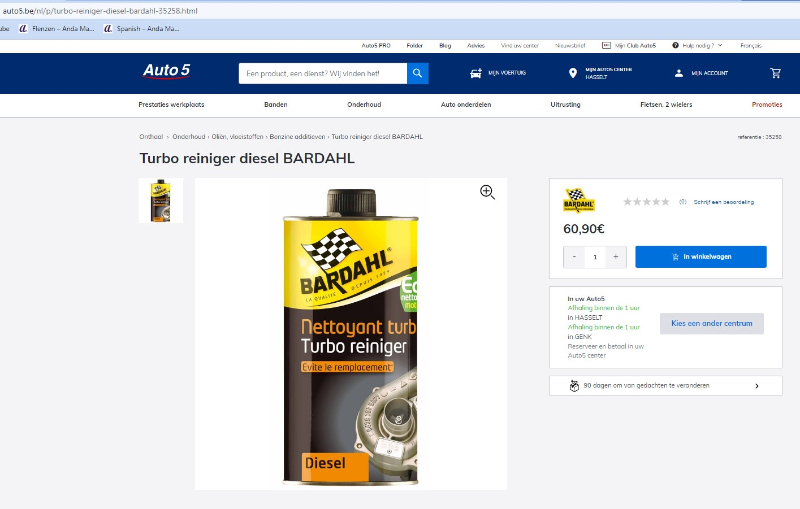Click the Bardahl brand logo

point(578,201)
